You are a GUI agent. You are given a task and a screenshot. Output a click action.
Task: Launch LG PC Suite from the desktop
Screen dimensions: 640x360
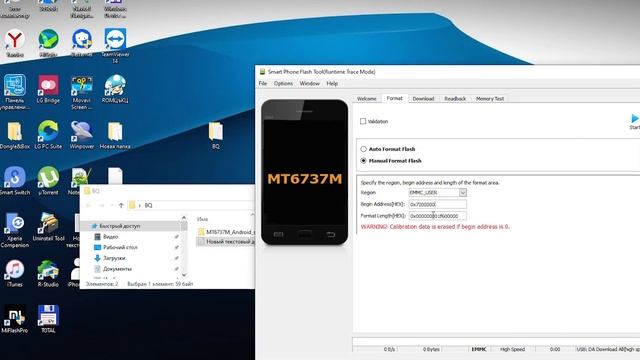pyautogui.click(x=48, y=135)
